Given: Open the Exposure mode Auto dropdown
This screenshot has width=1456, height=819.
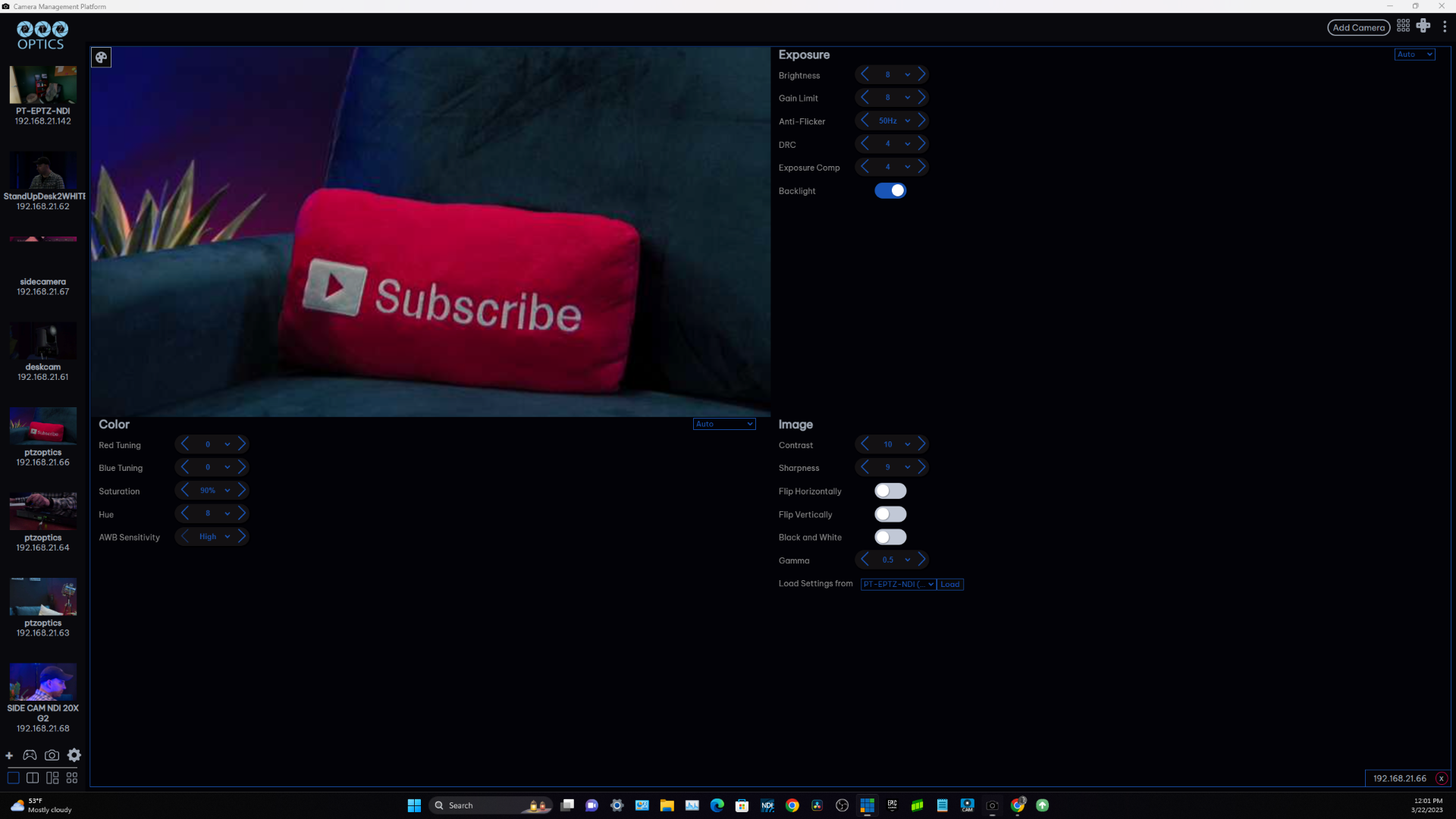Looking at the screenshot, I should click(x=1414, y=55).
